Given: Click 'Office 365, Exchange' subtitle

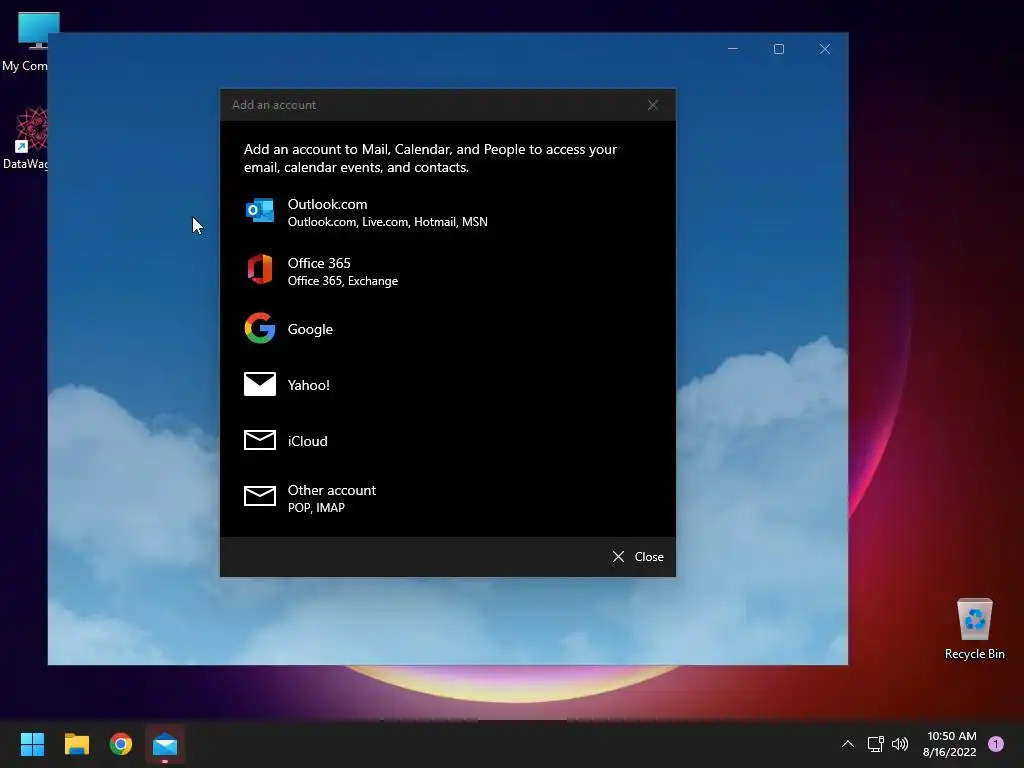Looking at the screenshot, I should point(342,281).
